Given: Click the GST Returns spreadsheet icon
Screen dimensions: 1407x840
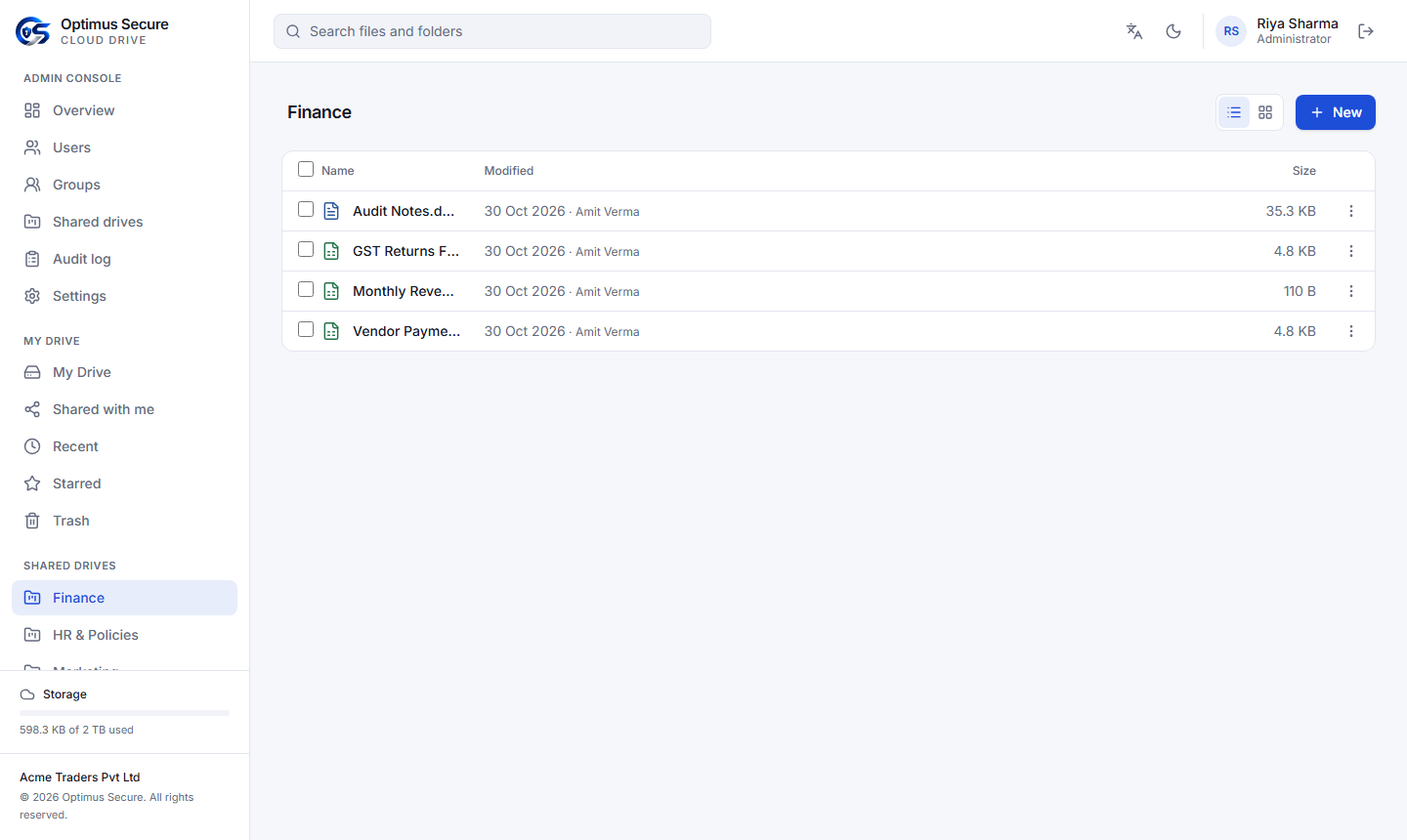Looking at the screenshot, I should point(331,251).
